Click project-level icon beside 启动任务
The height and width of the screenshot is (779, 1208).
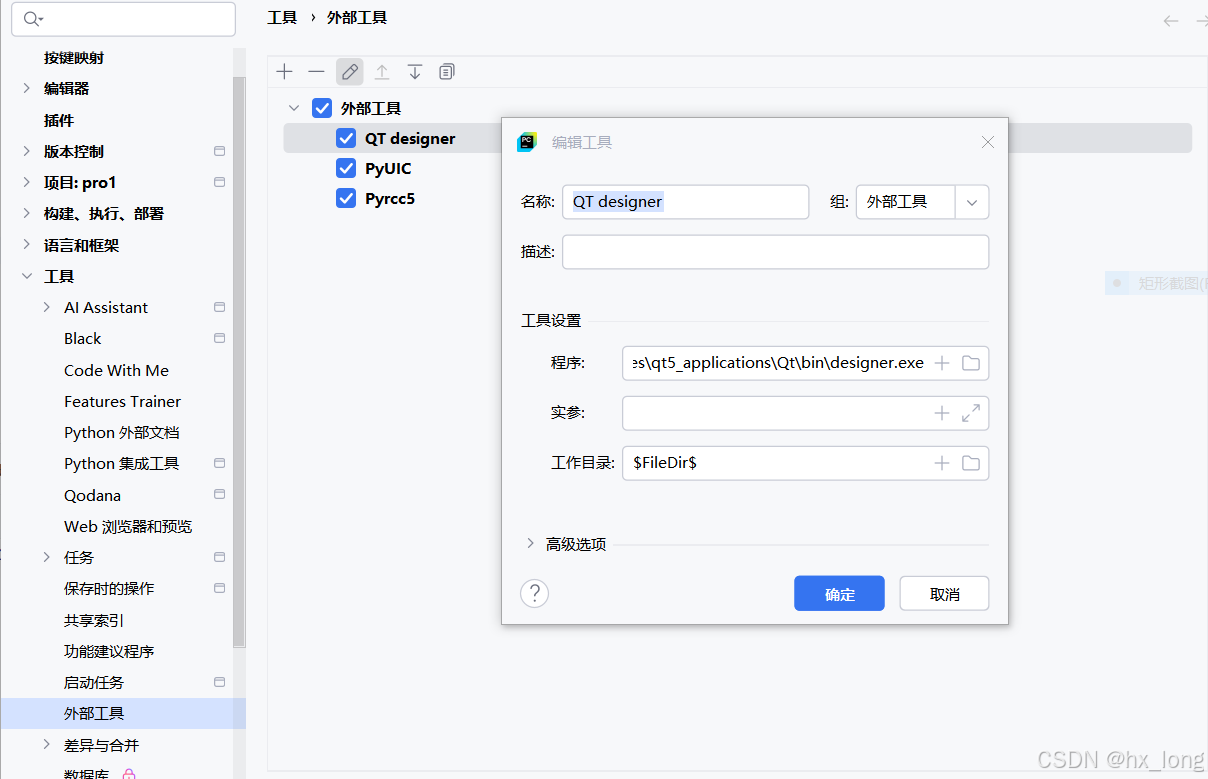pos(220,682)
